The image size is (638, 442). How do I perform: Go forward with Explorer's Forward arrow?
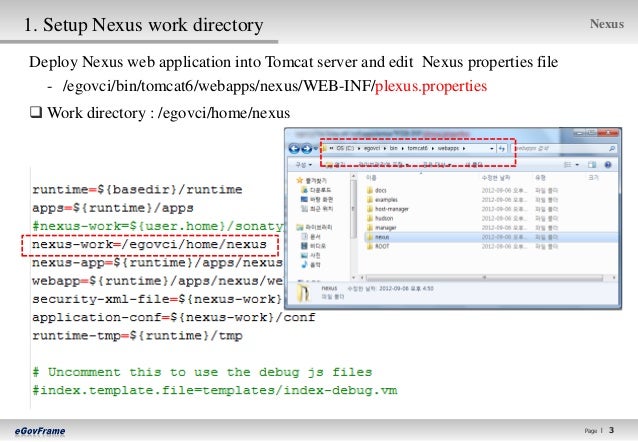click(x=306, y=149)
